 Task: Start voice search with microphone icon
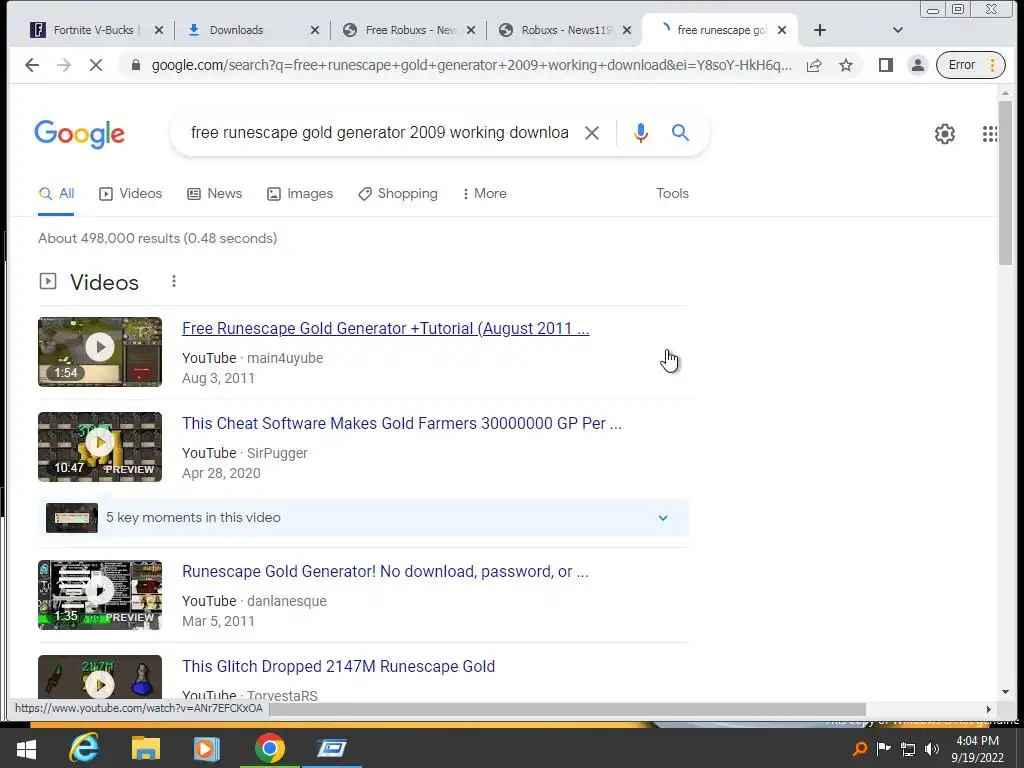pos(641,133)
